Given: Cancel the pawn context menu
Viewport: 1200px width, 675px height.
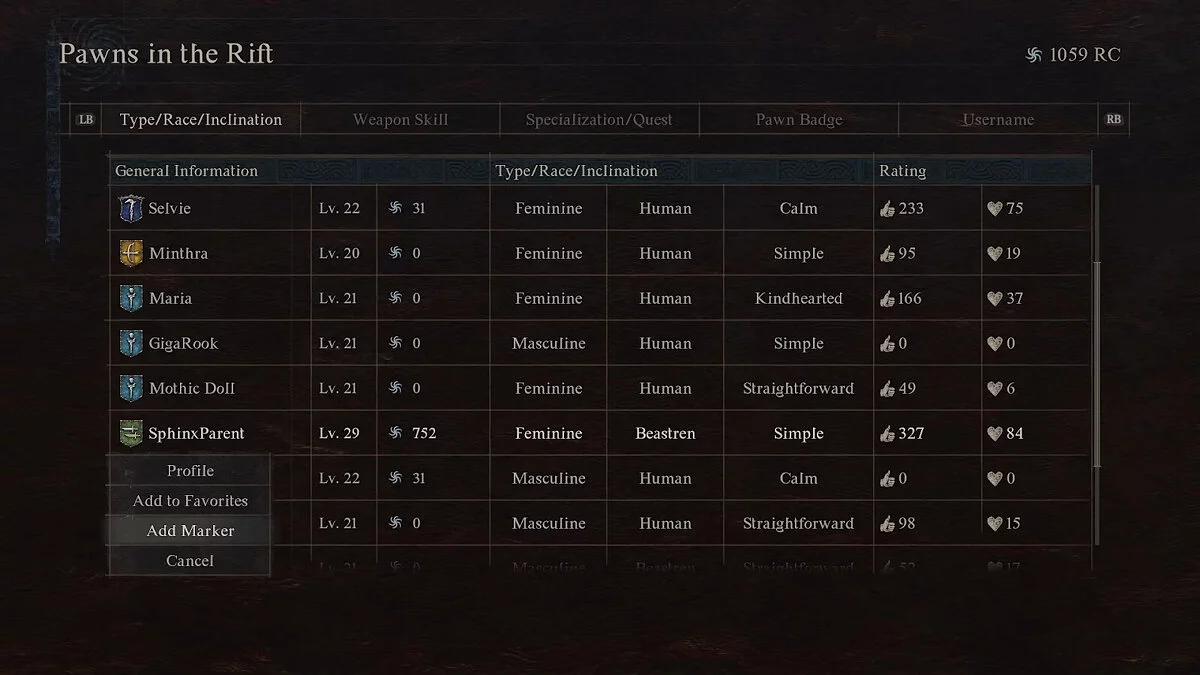Looking at the screenshot, I should tap(190, 561).
